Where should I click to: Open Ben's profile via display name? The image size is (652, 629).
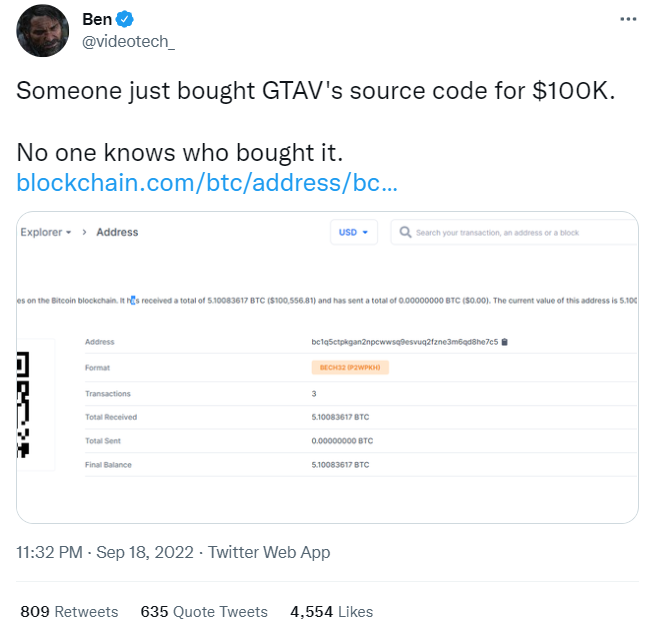tap(96, 19)
